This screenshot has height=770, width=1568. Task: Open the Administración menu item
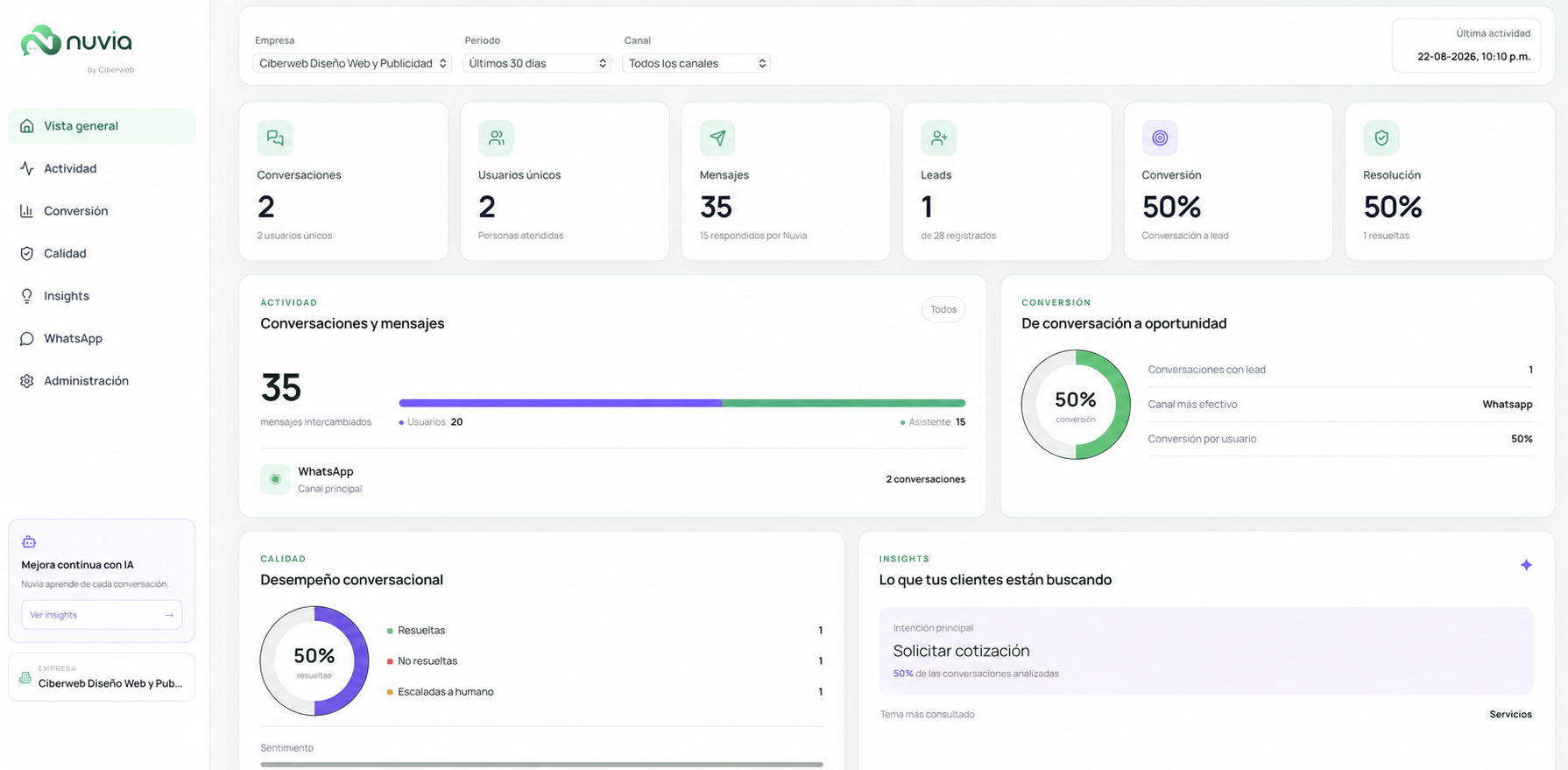click(x=102, y=381)
